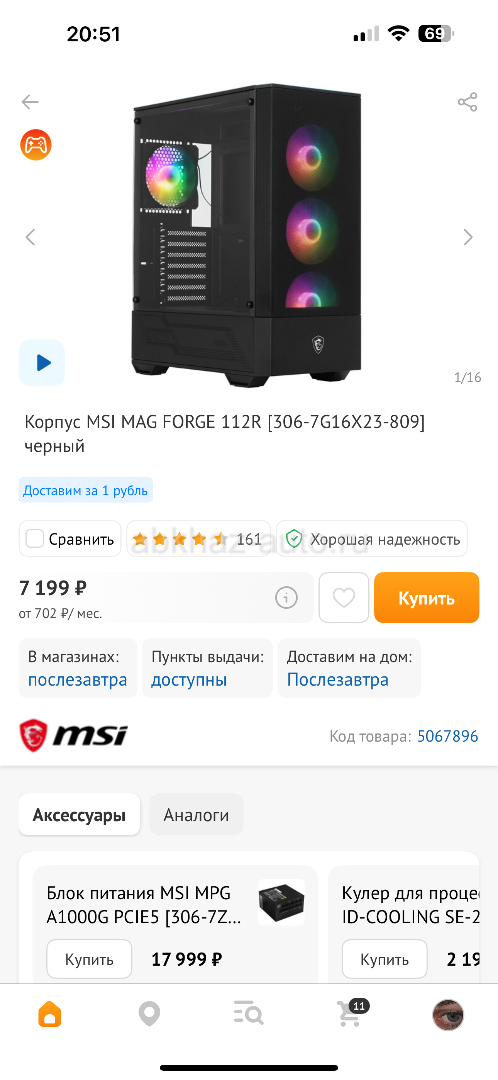Open the store locations pin icon

[149, 1014]
